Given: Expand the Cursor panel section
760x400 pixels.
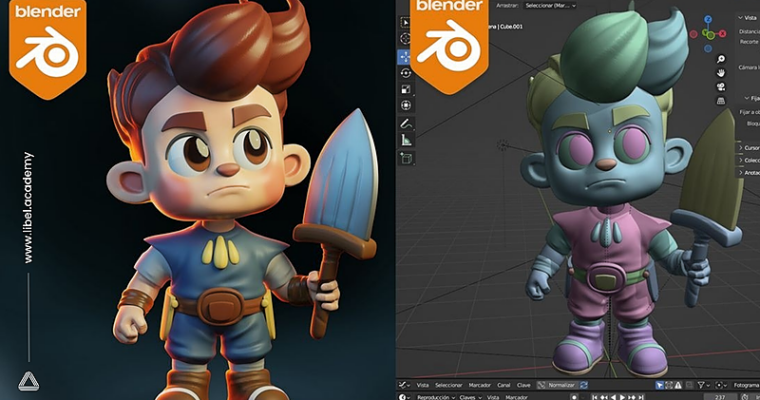Looking at the screenshot, I should (x=749, y=147).
